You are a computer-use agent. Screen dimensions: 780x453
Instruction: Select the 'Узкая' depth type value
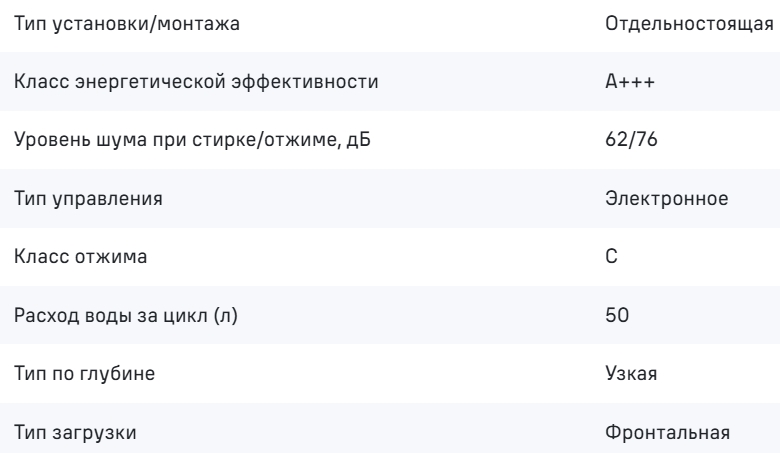point(631,373)
